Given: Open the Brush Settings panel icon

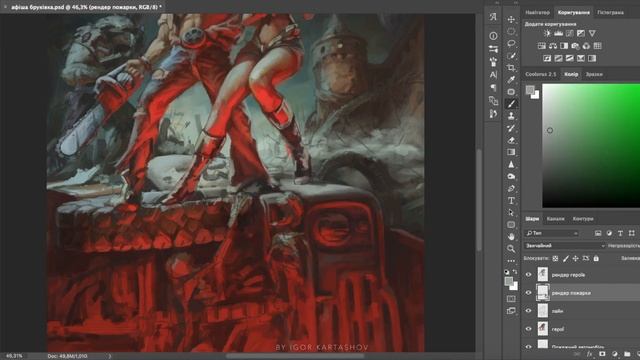Looking at the screenshot, I should (x=493, y=62).
